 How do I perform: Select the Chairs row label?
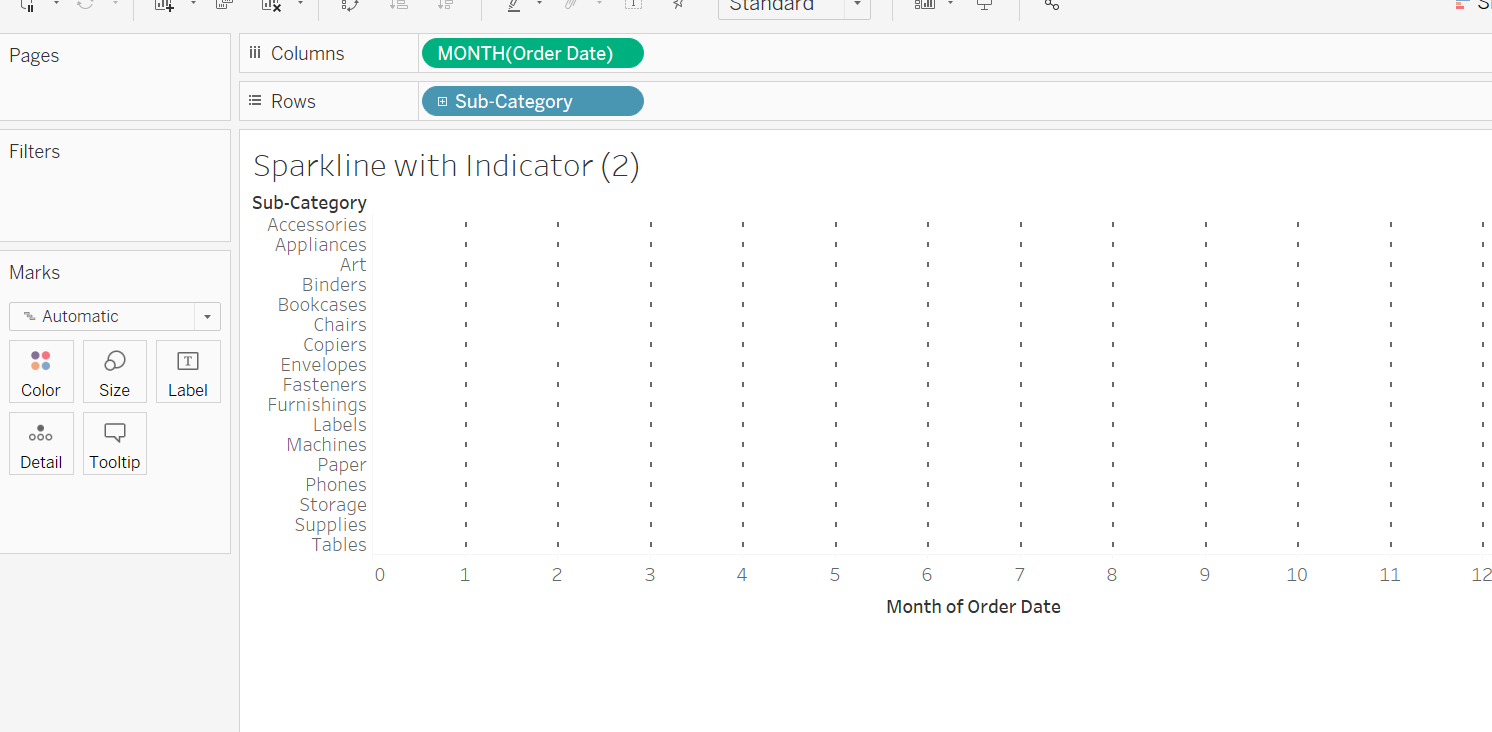click(x=340, y=325)
